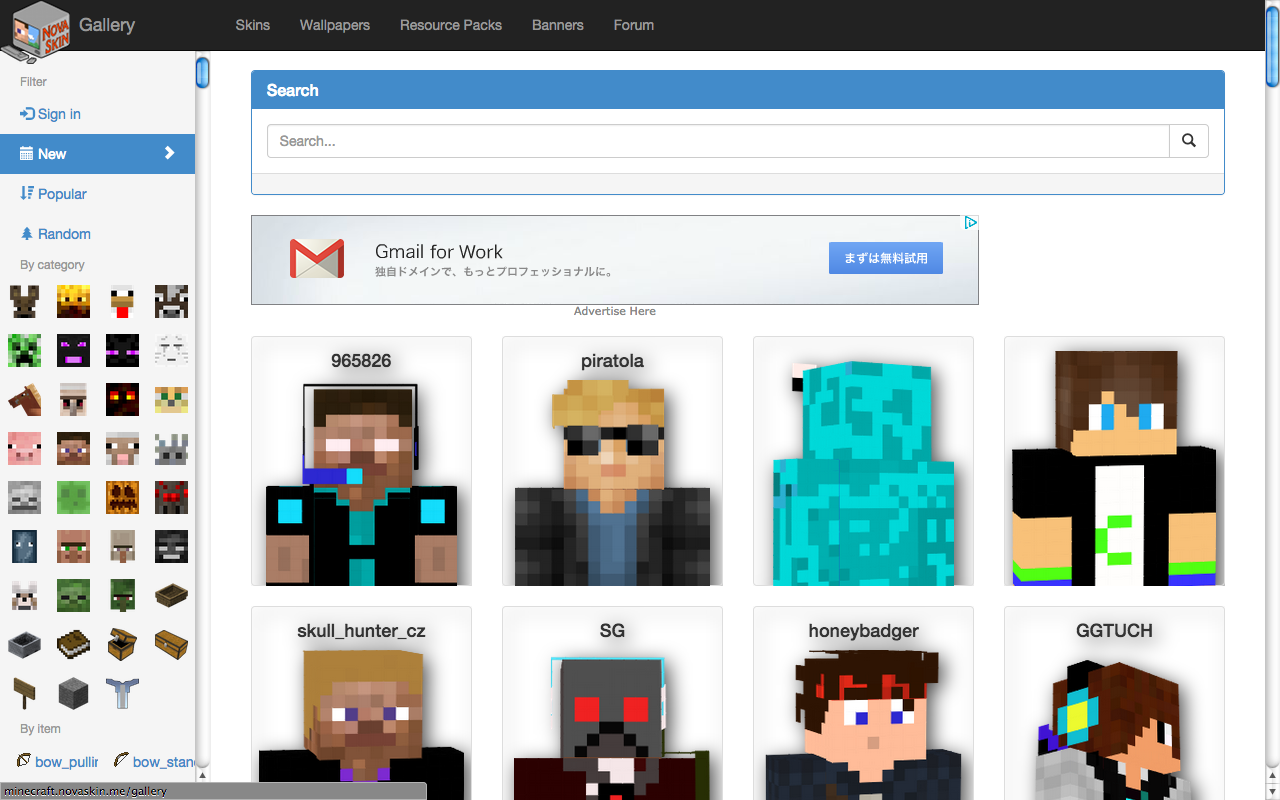Open the GGTUCH skin thumbnail
This screenshot has height=800, width=1280.
click(x=1114, y=703)
